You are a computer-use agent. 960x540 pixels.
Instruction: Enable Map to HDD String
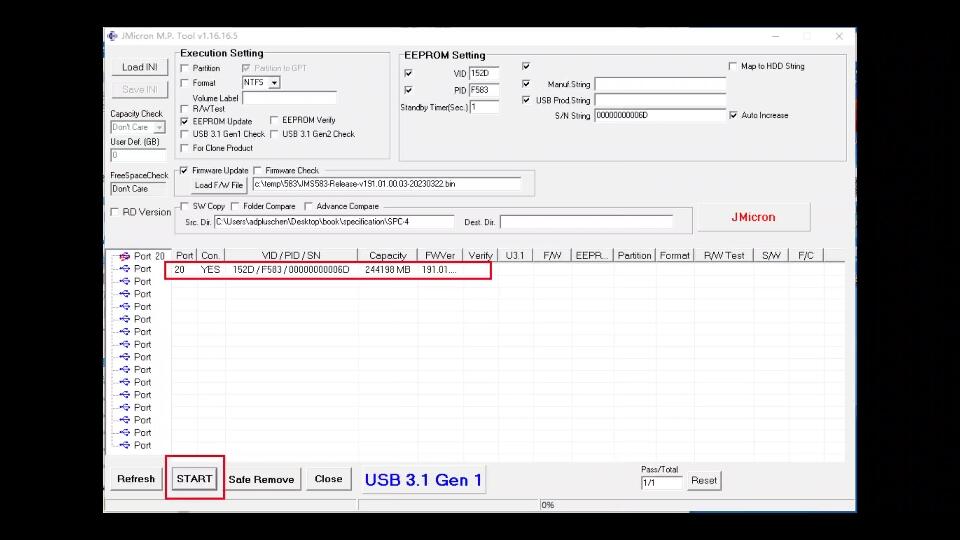click(733, 66)
